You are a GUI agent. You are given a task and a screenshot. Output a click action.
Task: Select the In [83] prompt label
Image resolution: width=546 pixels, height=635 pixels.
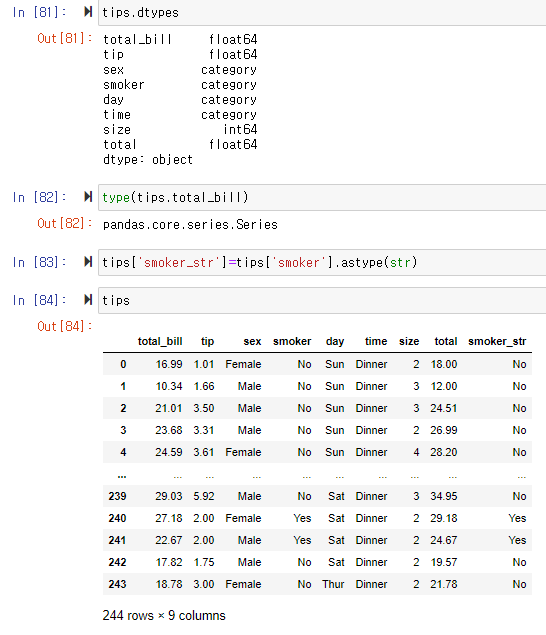39,262
